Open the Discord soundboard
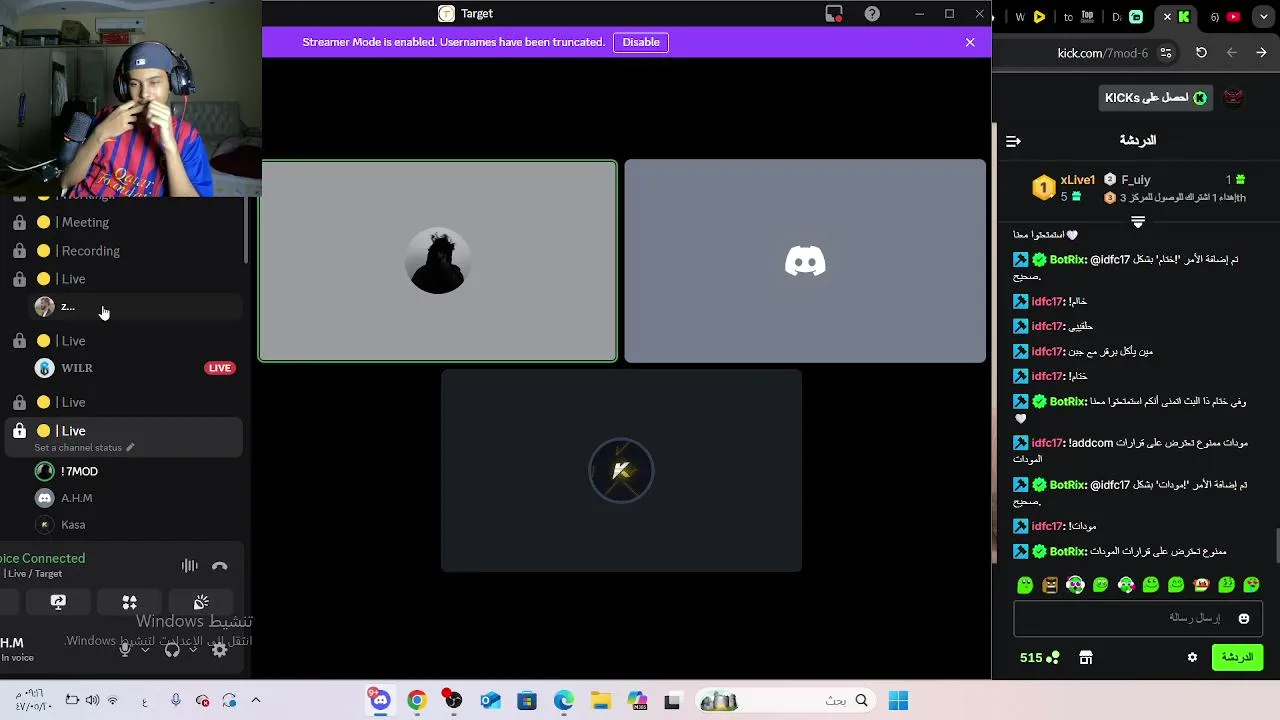 pyautogui.click(x=201, y=602)
